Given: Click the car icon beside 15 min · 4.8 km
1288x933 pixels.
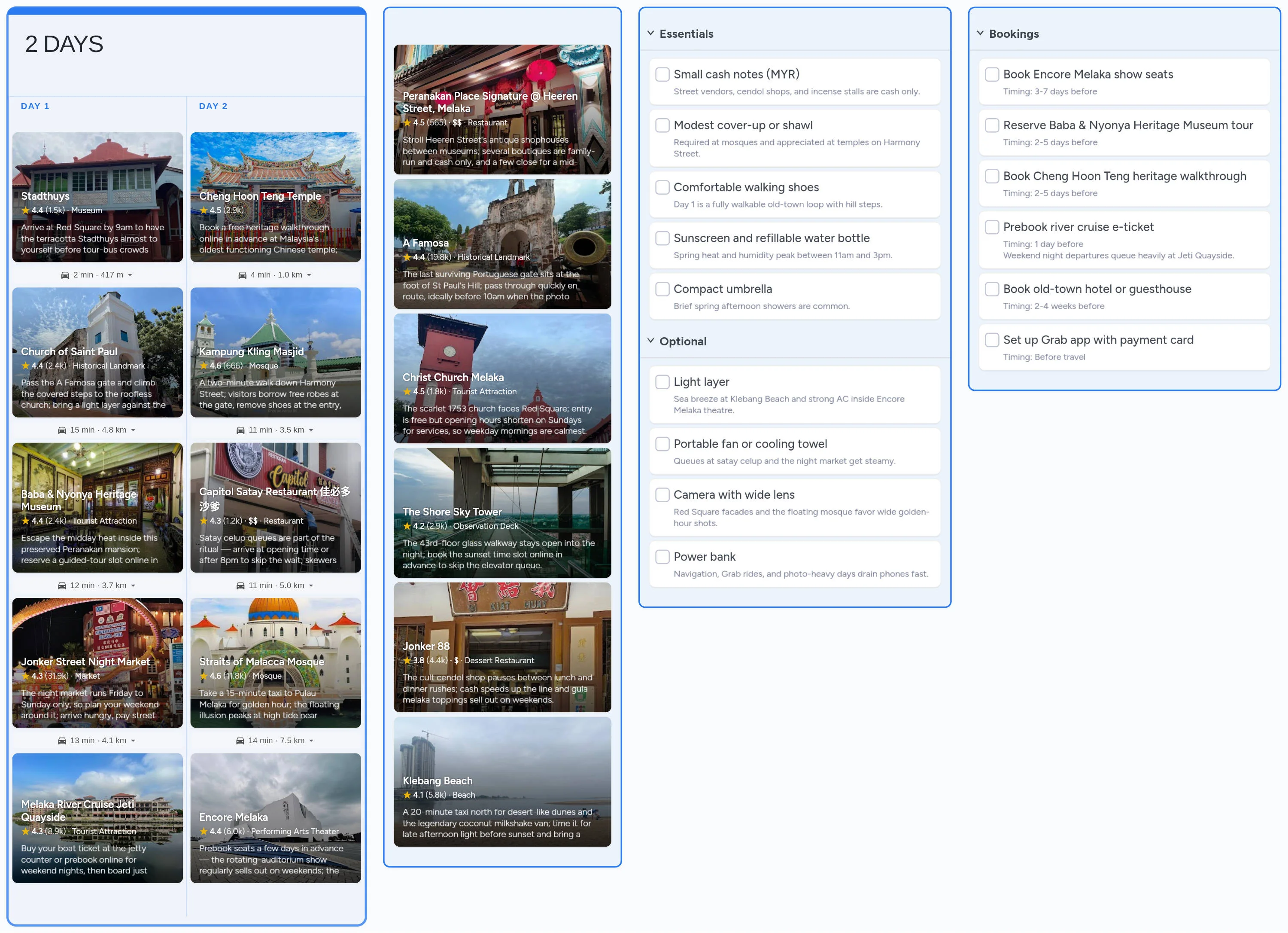Looking at the screenshot, I should pos(62,430).
